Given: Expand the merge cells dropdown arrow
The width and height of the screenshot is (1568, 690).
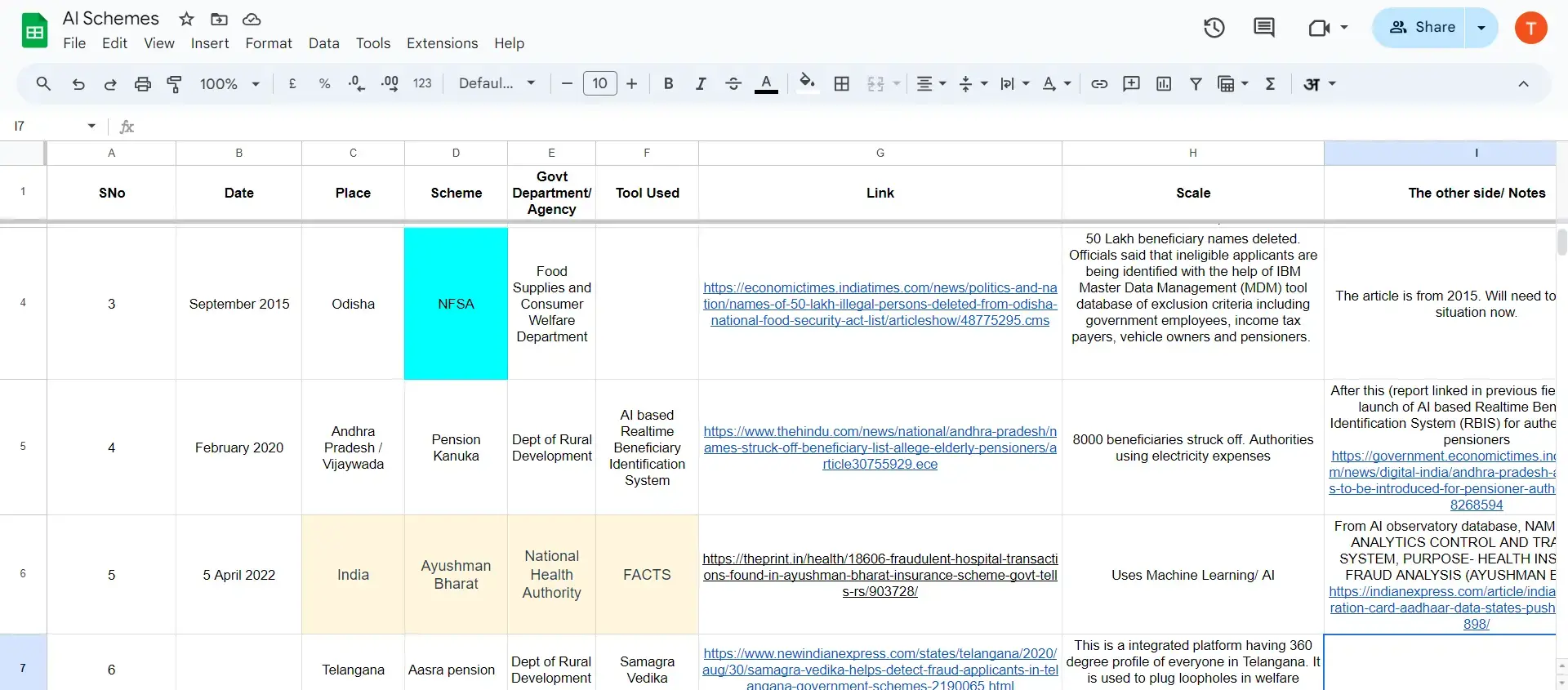Looking at the screenshot, I should click(x=897, y=83).
